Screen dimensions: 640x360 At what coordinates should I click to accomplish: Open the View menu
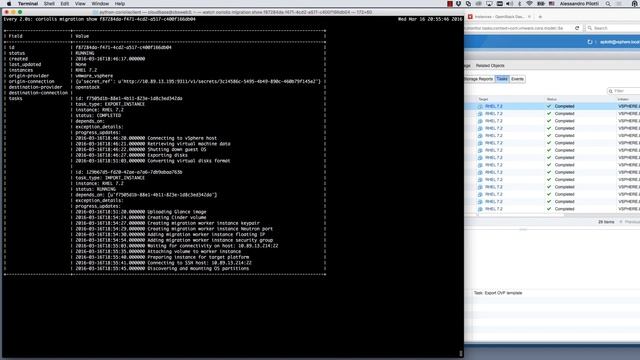click(x=80, y=4)
